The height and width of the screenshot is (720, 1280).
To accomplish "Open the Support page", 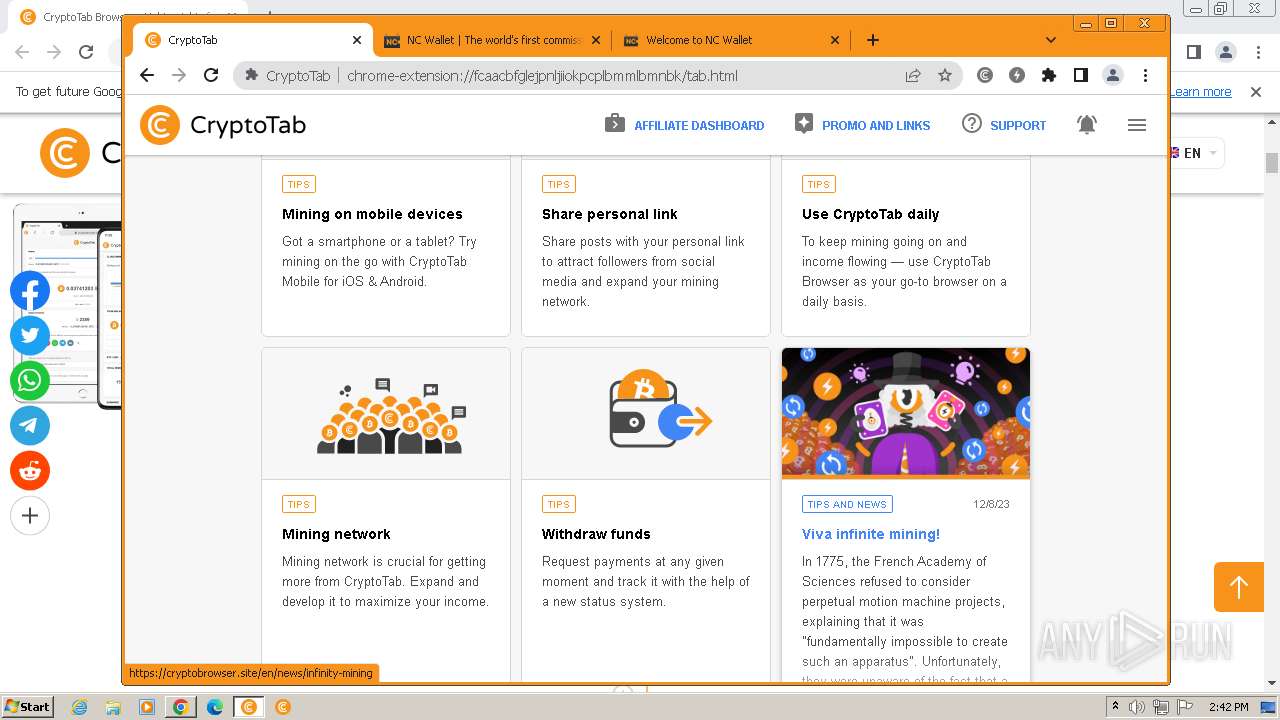I will click(1004, 125).
